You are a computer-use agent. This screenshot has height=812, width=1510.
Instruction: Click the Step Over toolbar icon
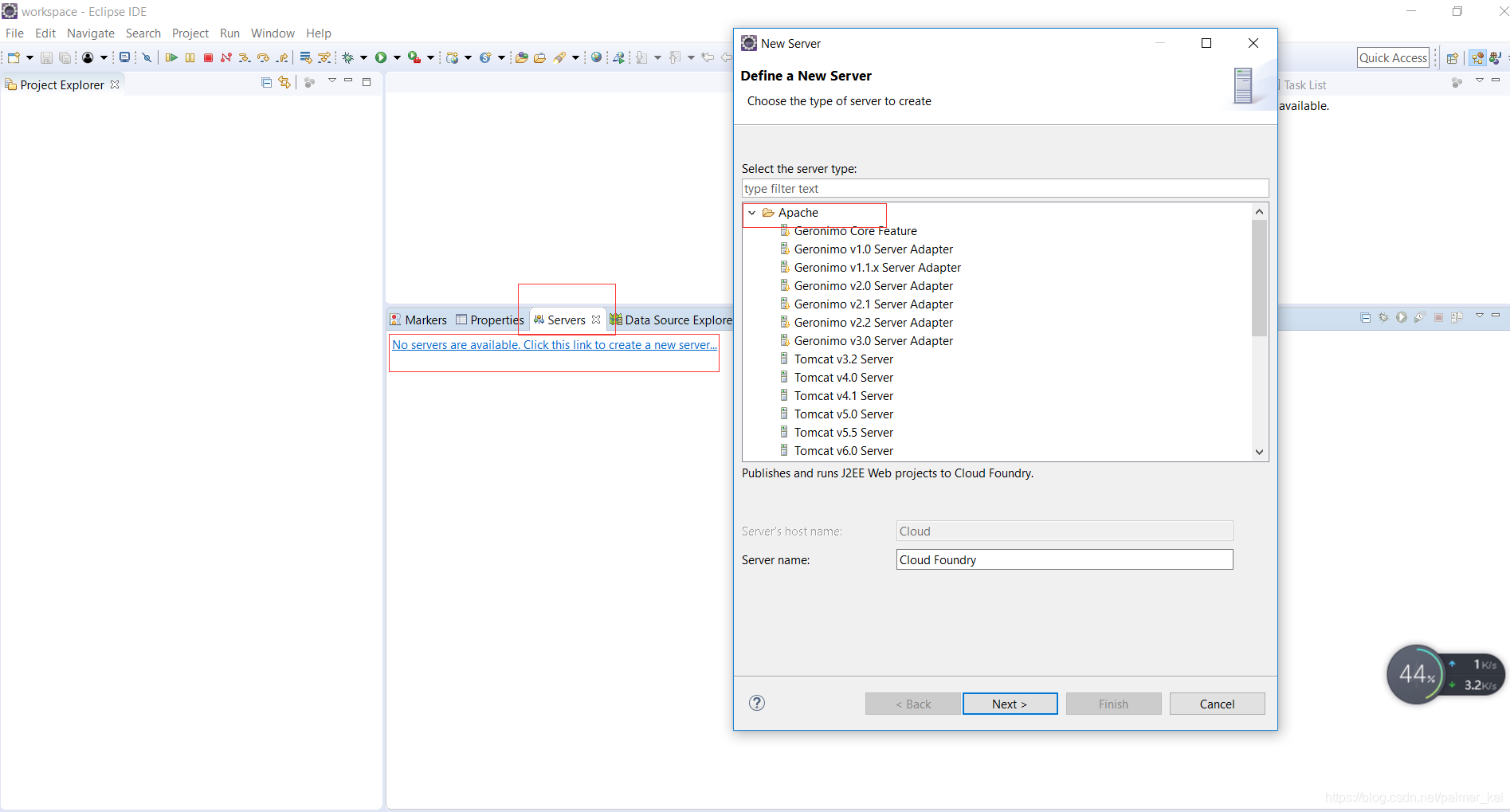[x=263, y=57]
